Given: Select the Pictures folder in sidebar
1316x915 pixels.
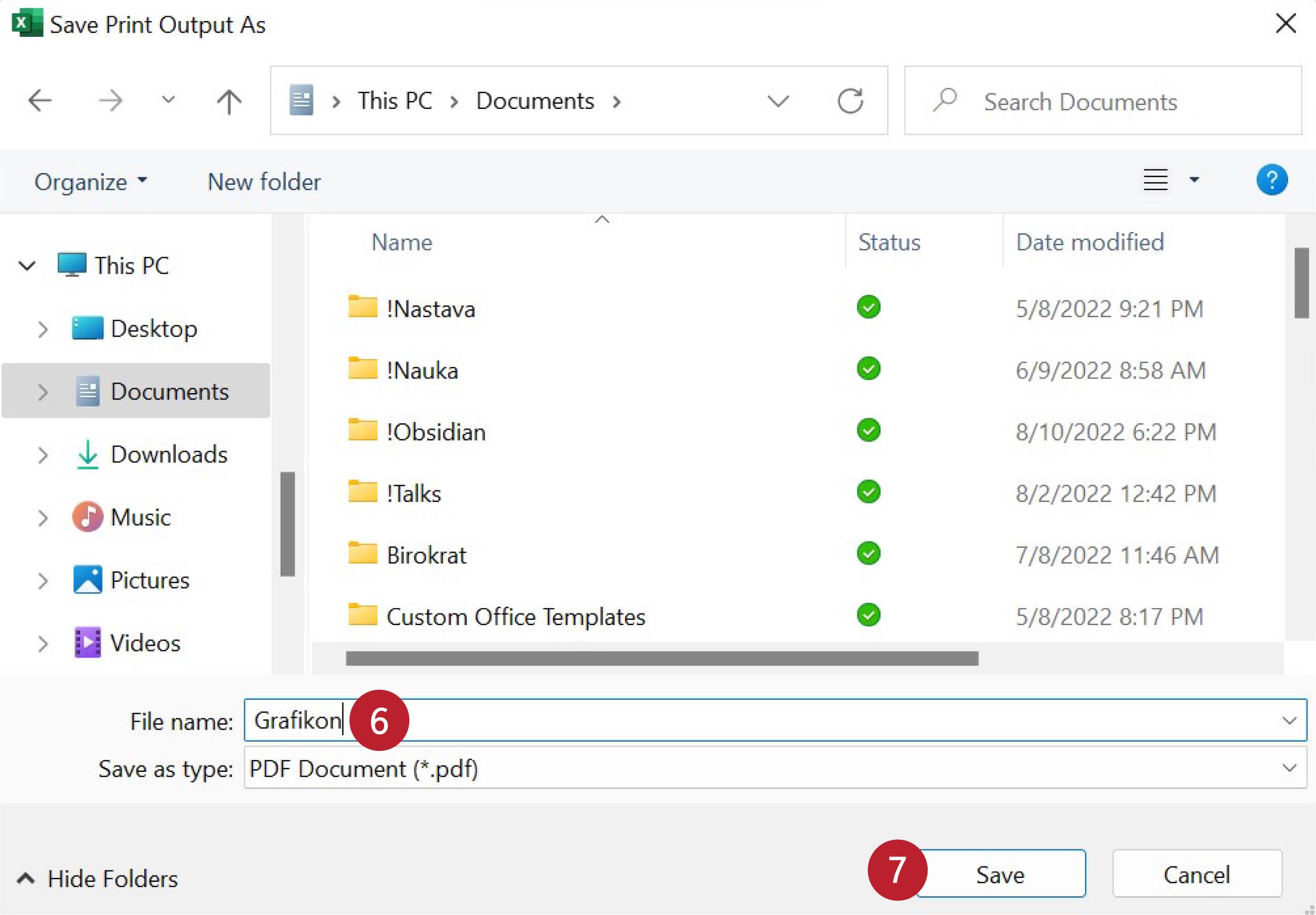Looking at the screenshot, I should click(x=149, y=581).
